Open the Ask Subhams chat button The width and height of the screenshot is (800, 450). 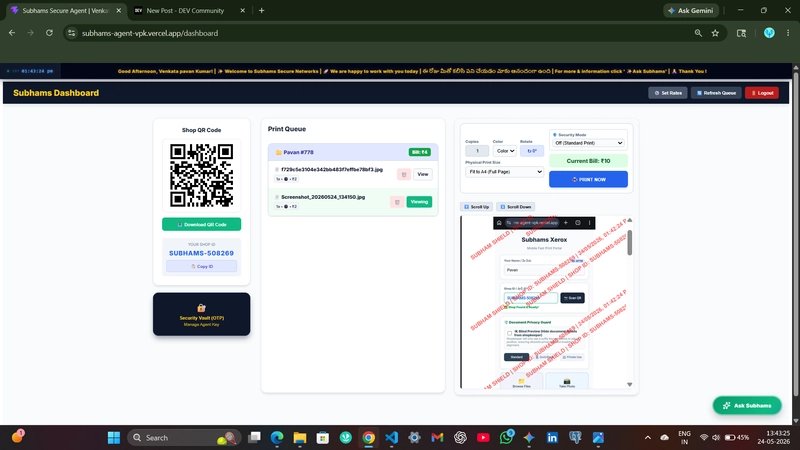tap(747, 406)
